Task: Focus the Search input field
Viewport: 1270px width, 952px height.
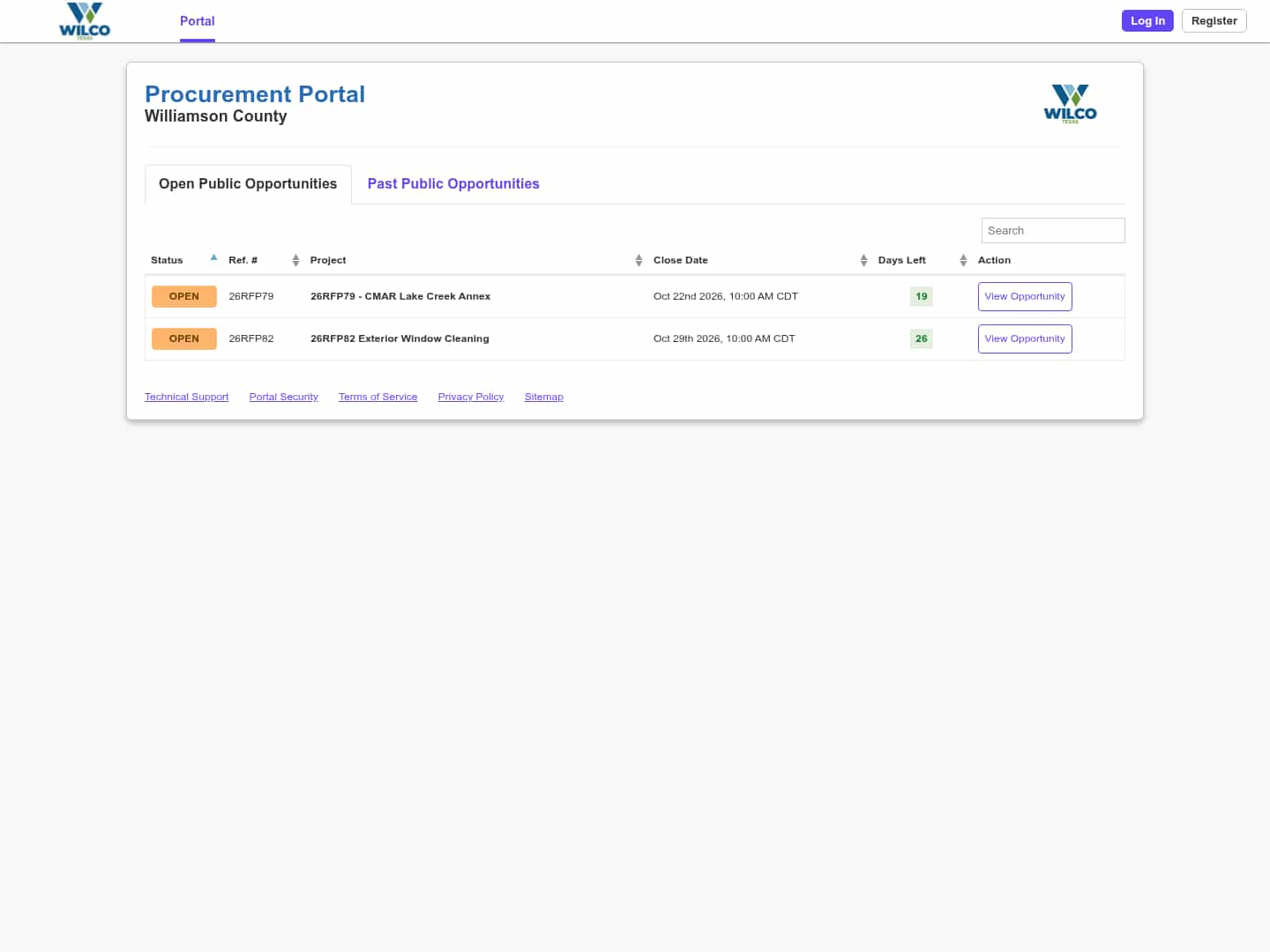Action: pyautogui.click(x=1053, y=230)
